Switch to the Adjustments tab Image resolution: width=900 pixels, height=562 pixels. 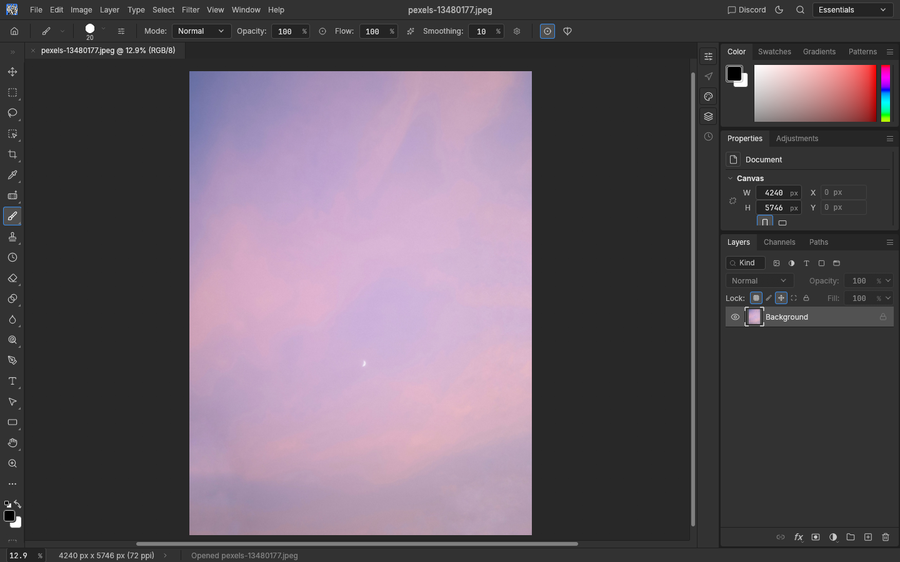(797, 138)
